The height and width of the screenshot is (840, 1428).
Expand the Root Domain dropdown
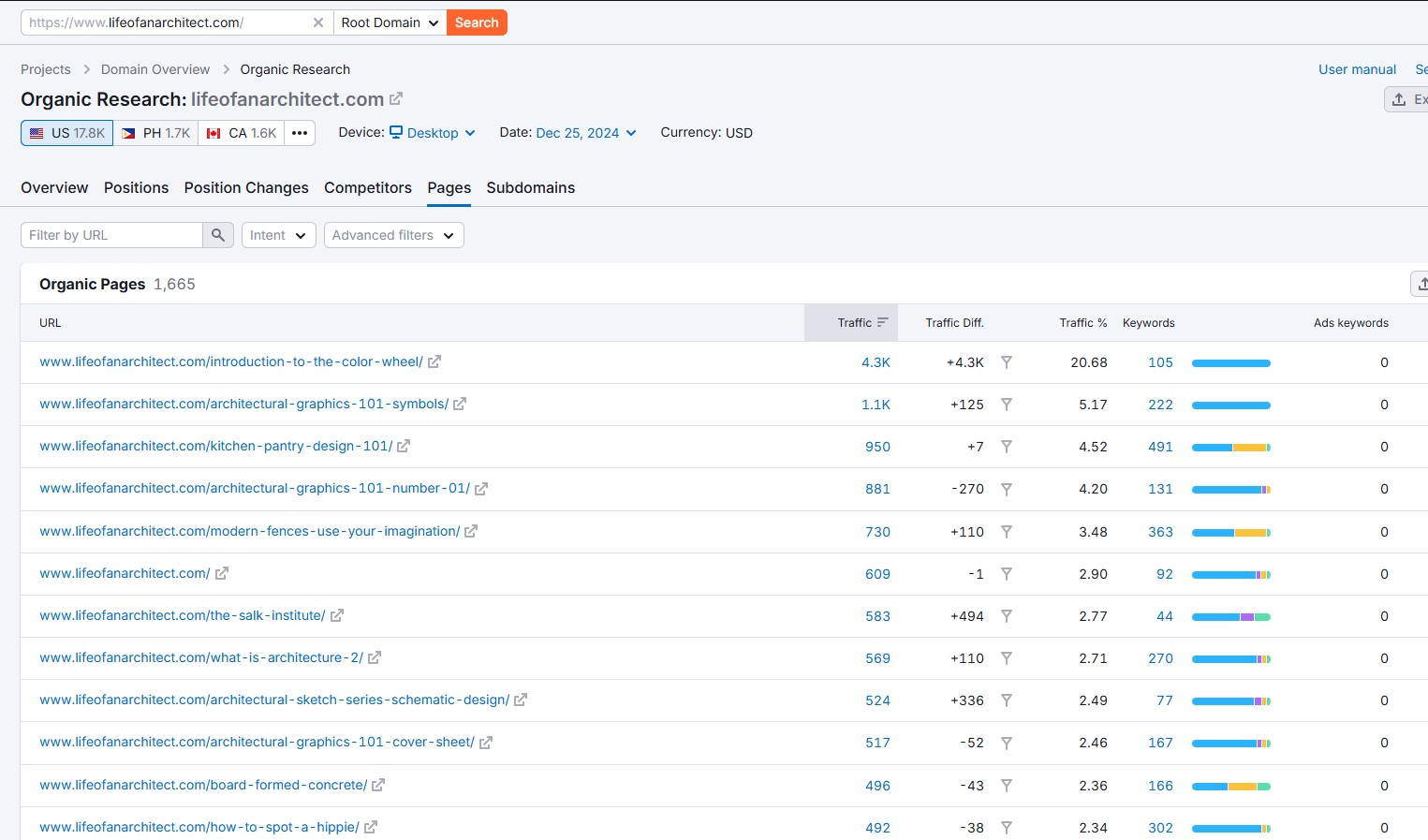coord(390,22)
